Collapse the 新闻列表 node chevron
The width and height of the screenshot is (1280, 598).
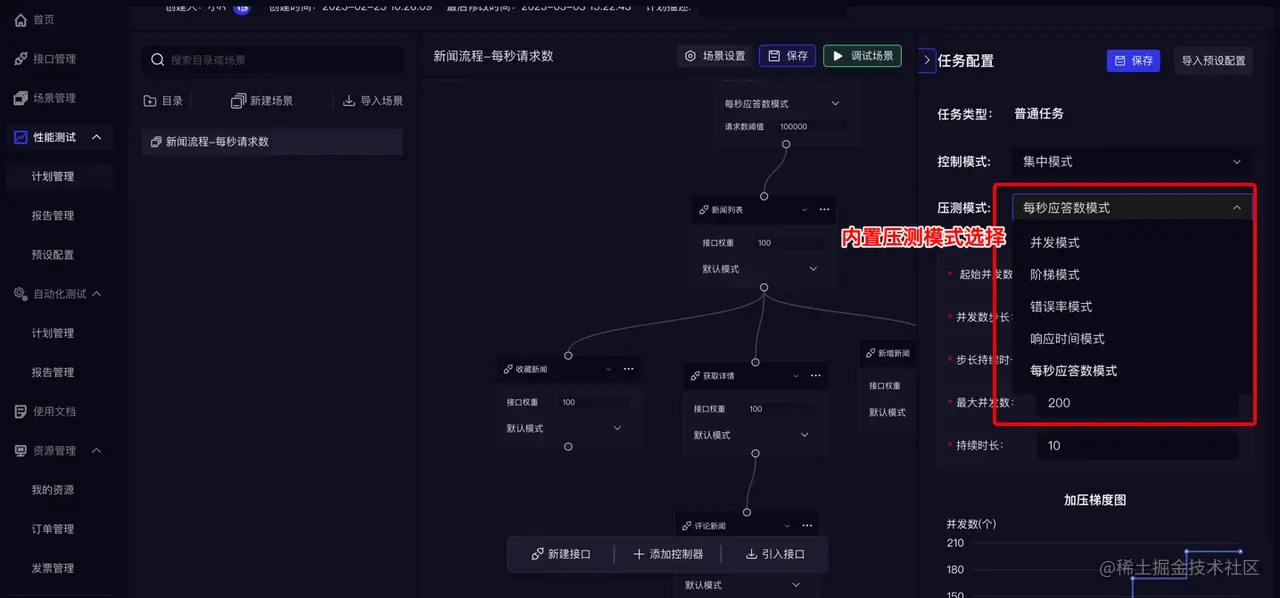[x=804, y=210]
